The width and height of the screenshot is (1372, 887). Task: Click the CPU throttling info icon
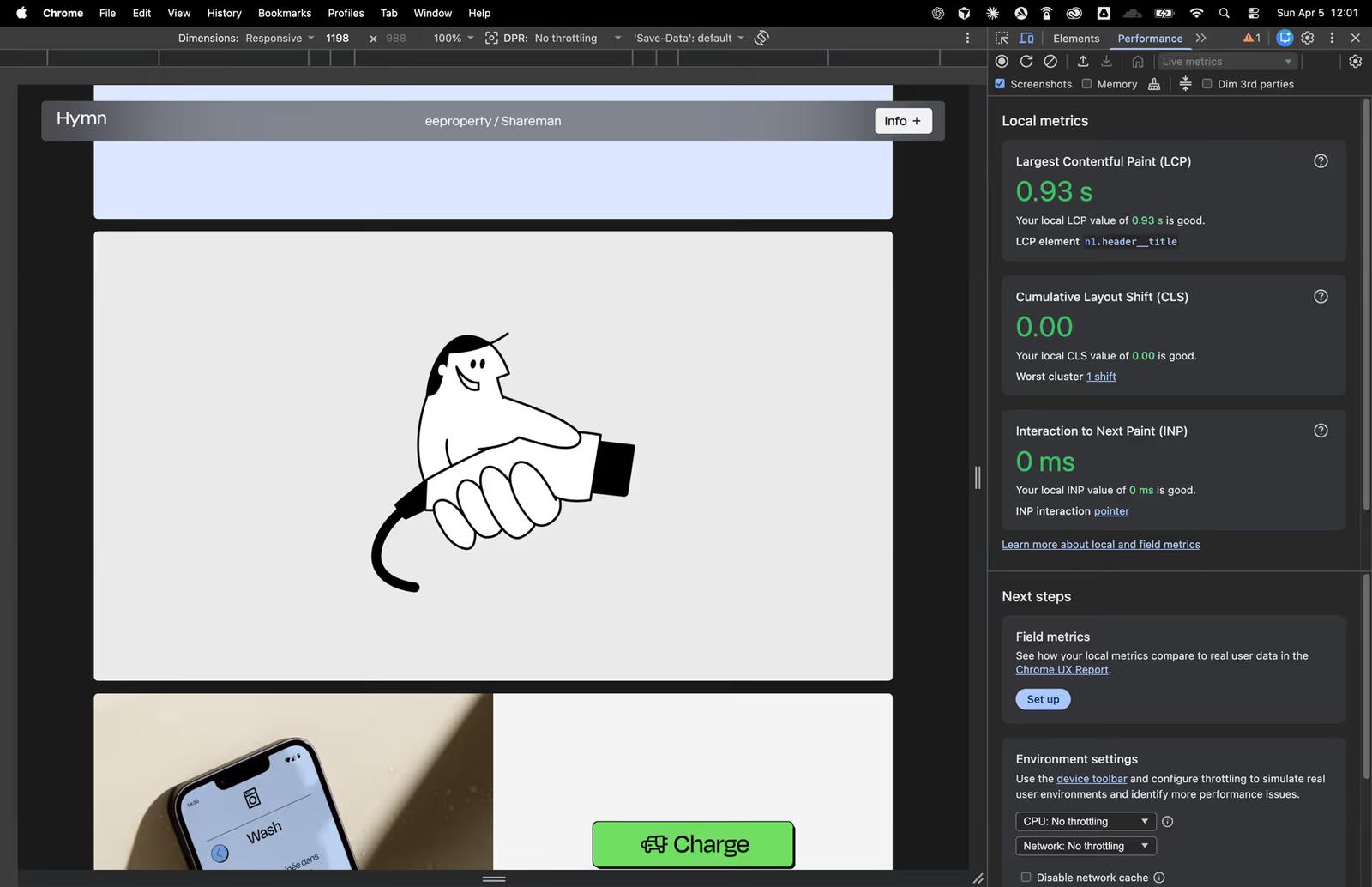[x=1167, y=821]
